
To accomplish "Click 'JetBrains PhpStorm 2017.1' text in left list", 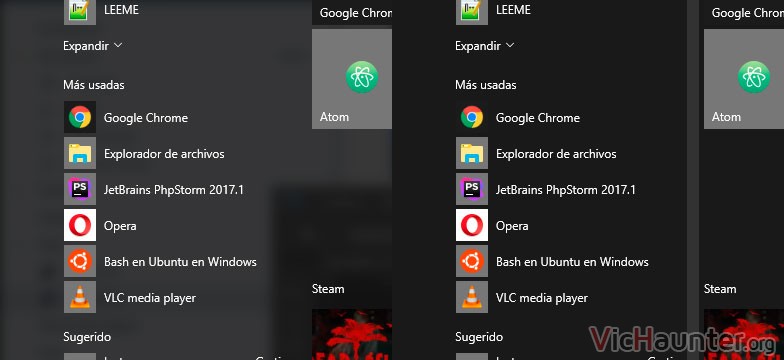I will (x=174, y=190).
